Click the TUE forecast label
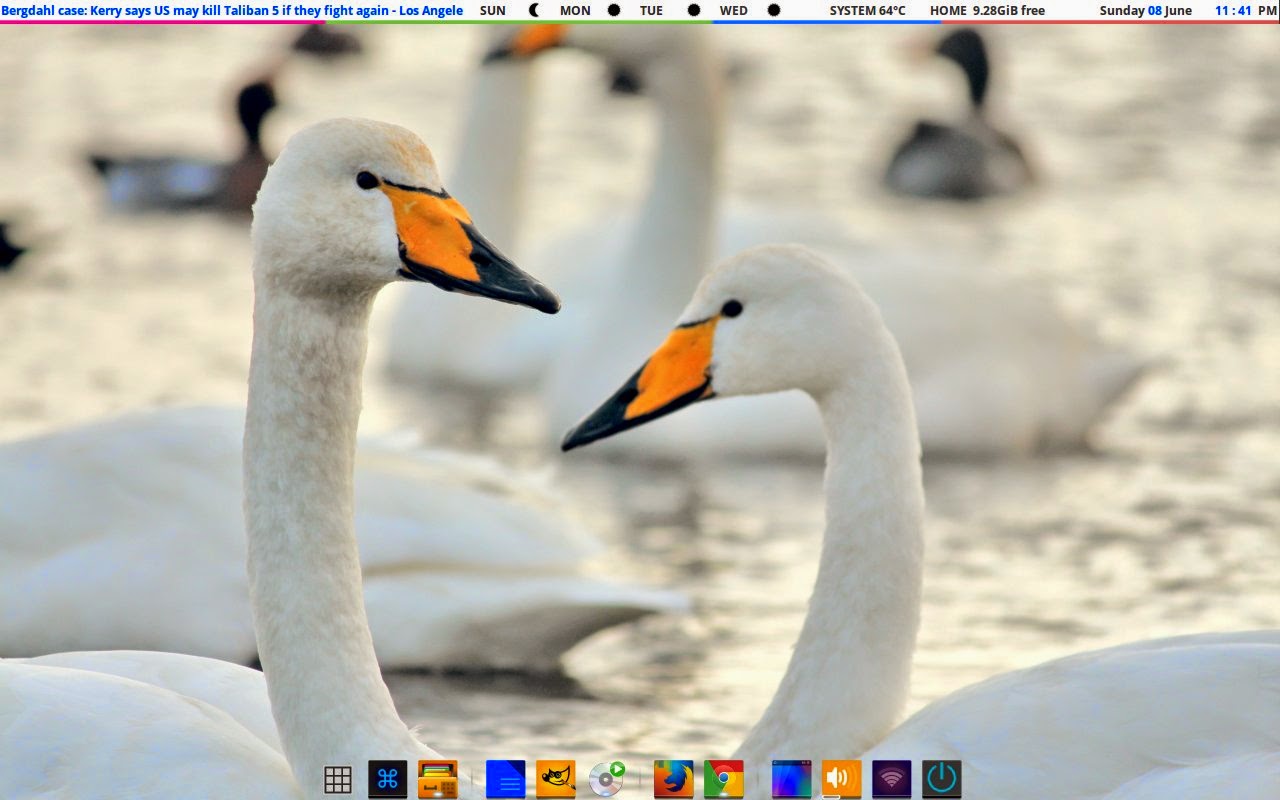1280x800 pixels. [652, 10]
